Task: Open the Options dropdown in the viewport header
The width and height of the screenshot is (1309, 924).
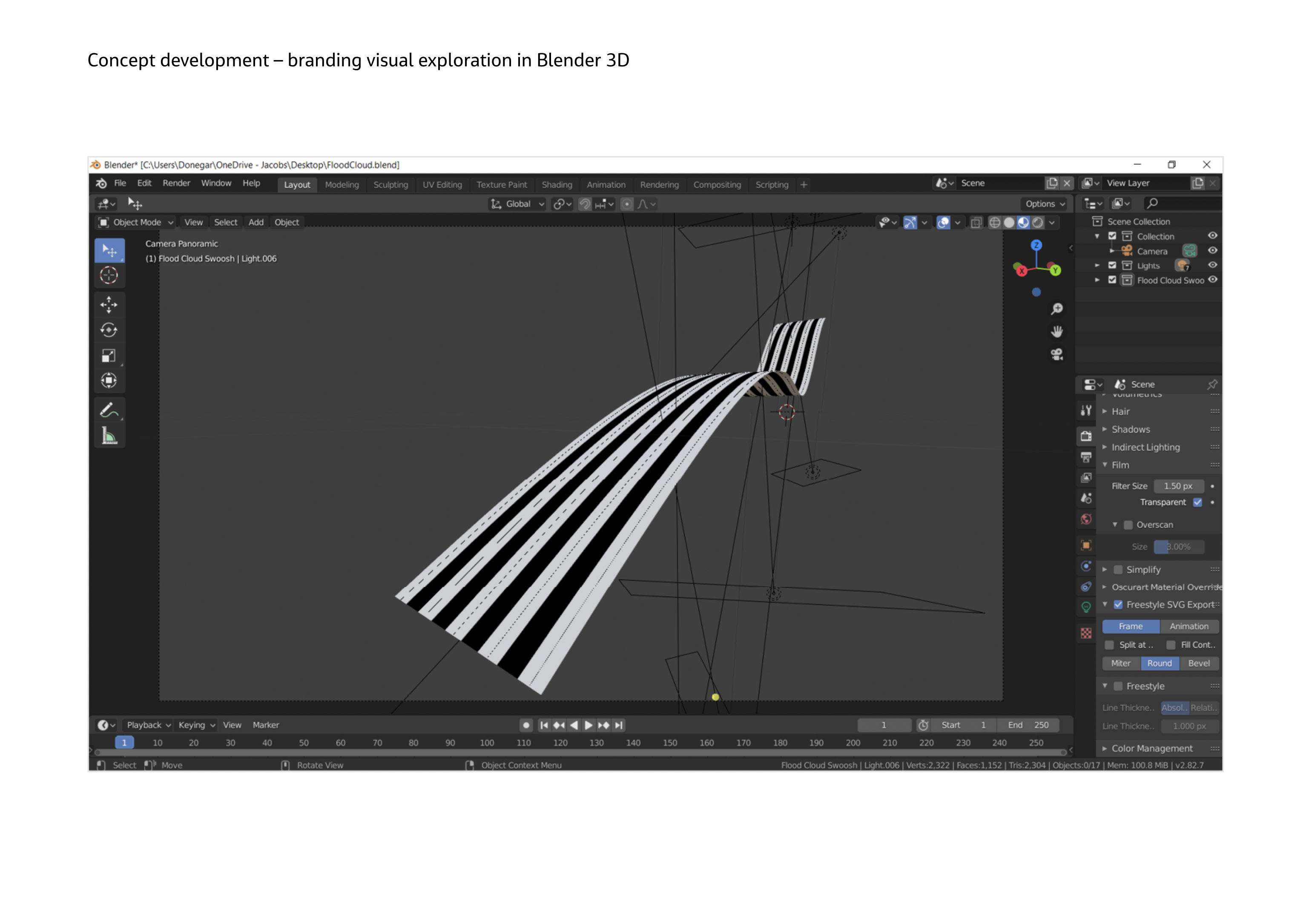Action: [x=1043, y=204]
